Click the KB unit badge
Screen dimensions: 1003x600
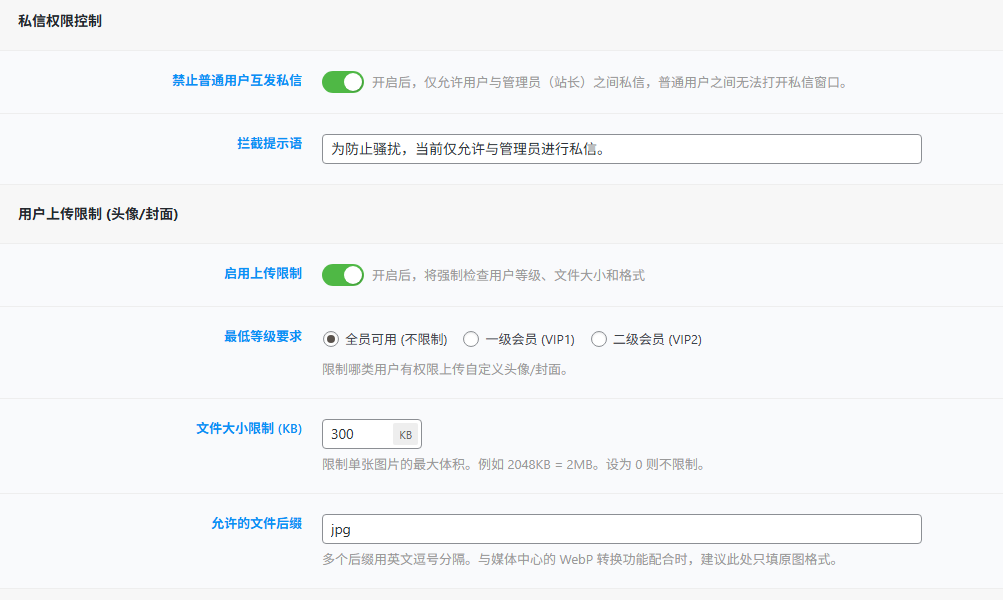click(405, 434)
